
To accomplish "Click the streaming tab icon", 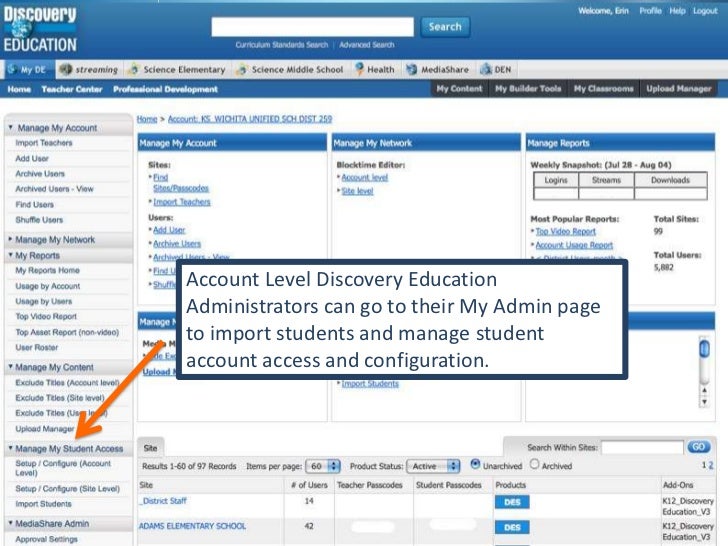I will point(66,69).
